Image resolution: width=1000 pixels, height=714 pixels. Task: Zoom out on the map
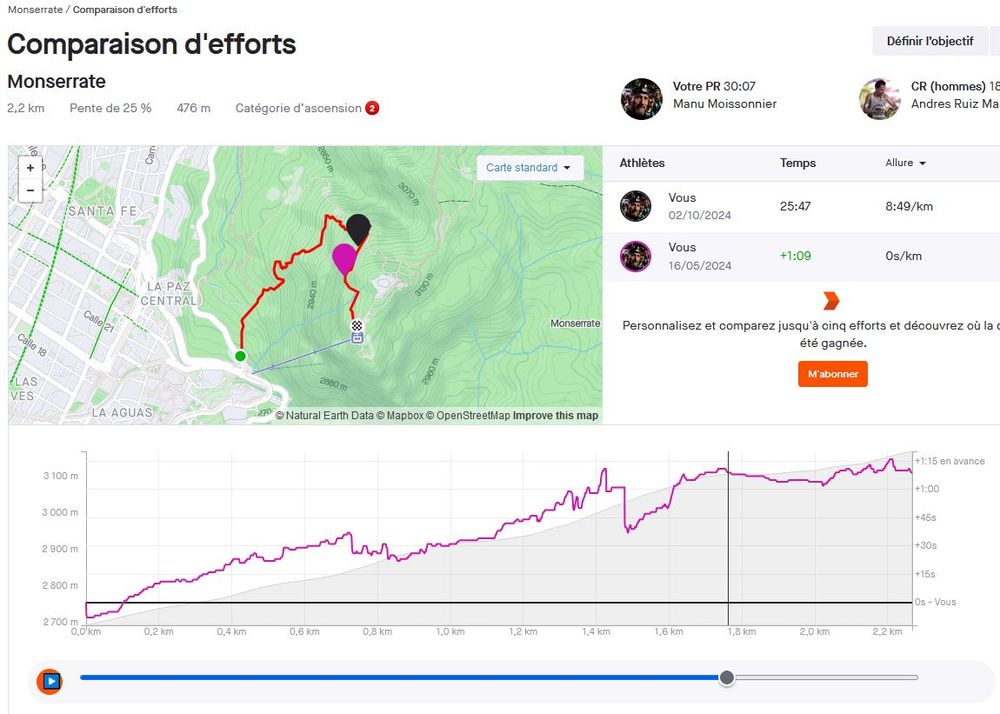[30, 190]
